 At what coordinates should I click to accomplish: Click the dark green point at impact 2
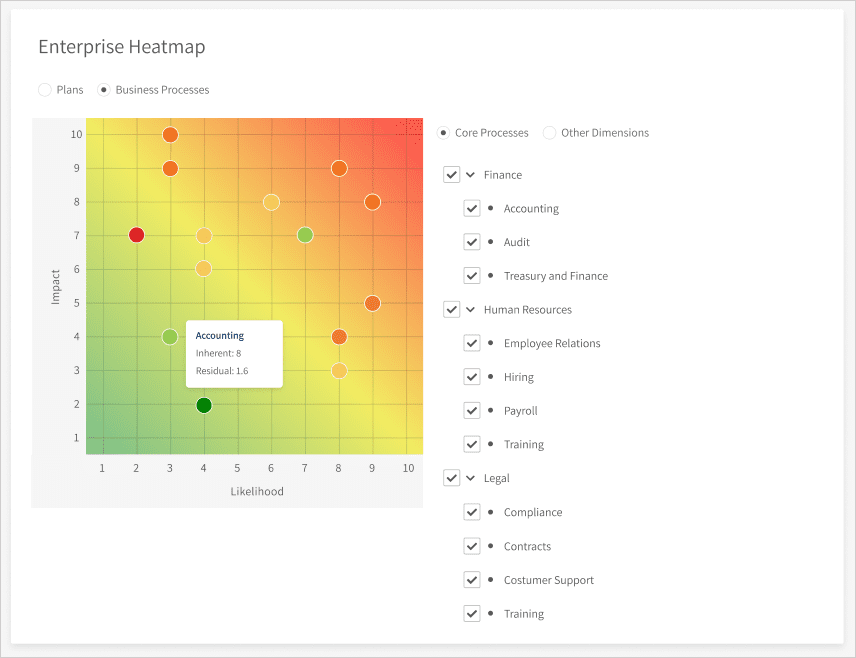pos(203,405)
